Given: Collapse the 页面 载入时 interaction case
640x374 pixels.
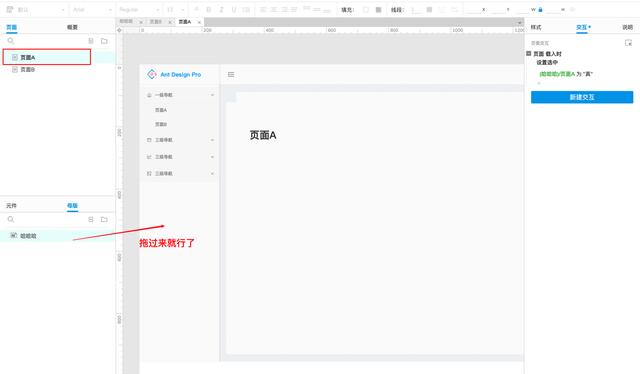Looking at the screenshot, I should 529,53.
